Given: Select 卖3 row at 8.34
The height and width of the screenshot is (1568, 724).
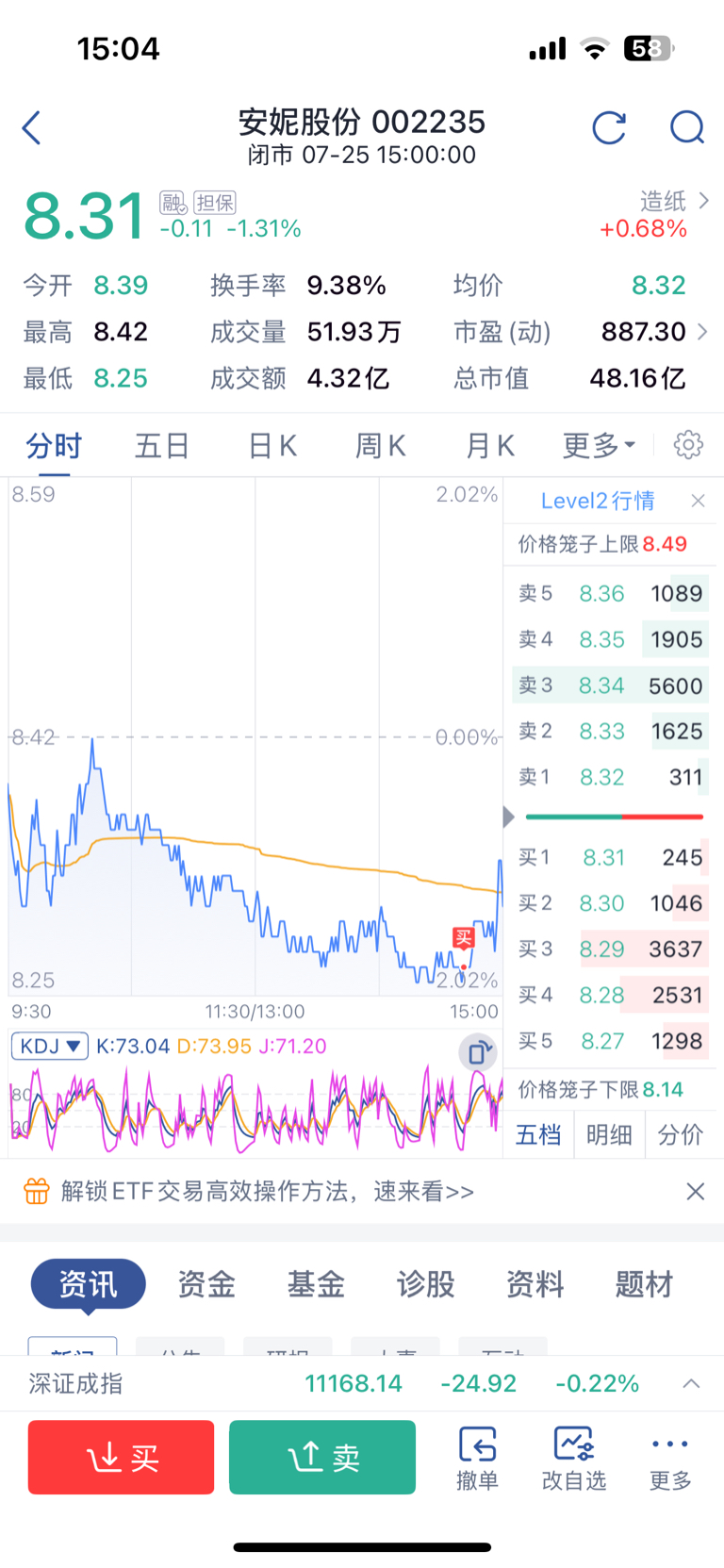Looking at the screenshot, I should click(x=610, y=685).
